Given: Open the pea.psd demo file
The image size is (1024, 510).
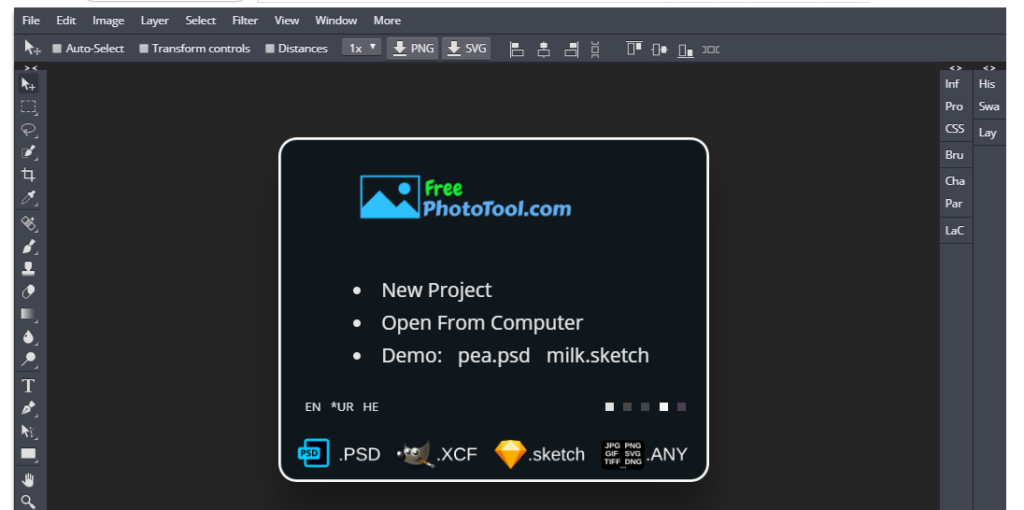Looking at the screenshot, I should (x=494, y=355).
